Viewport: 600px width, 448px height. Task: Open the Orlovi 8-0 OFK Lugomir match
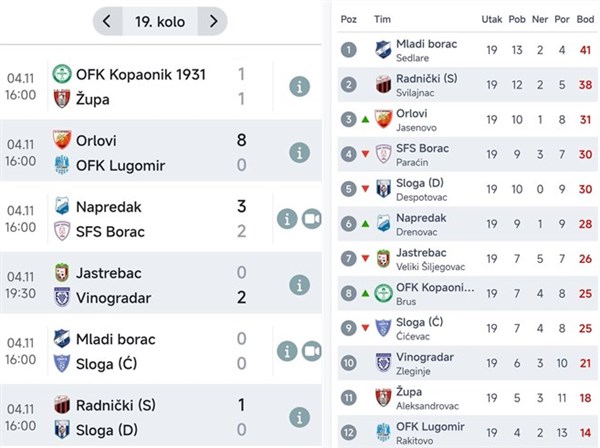coord(150,152)
